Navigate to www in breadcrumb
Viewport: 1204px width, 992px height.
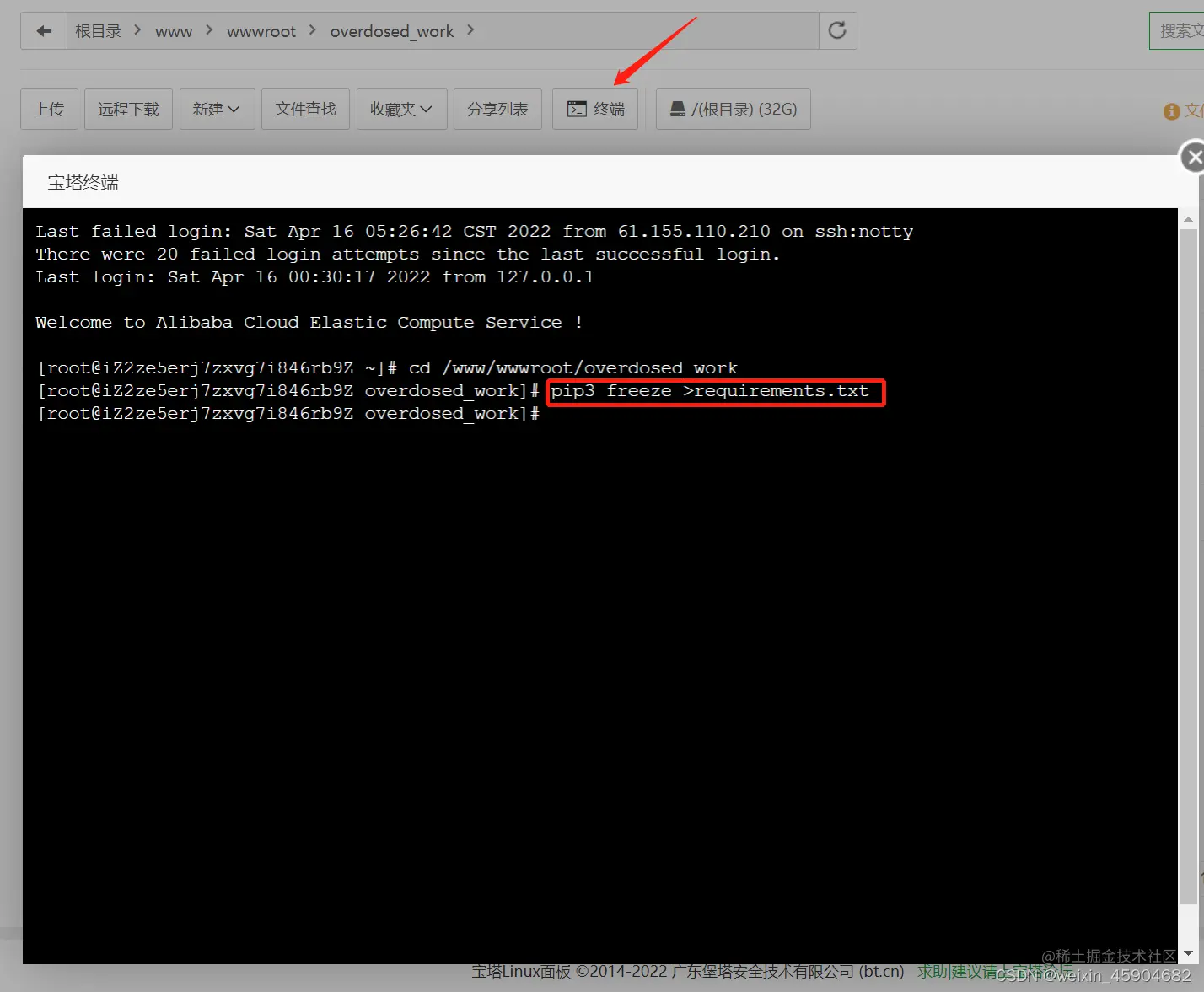click(174, 32)
